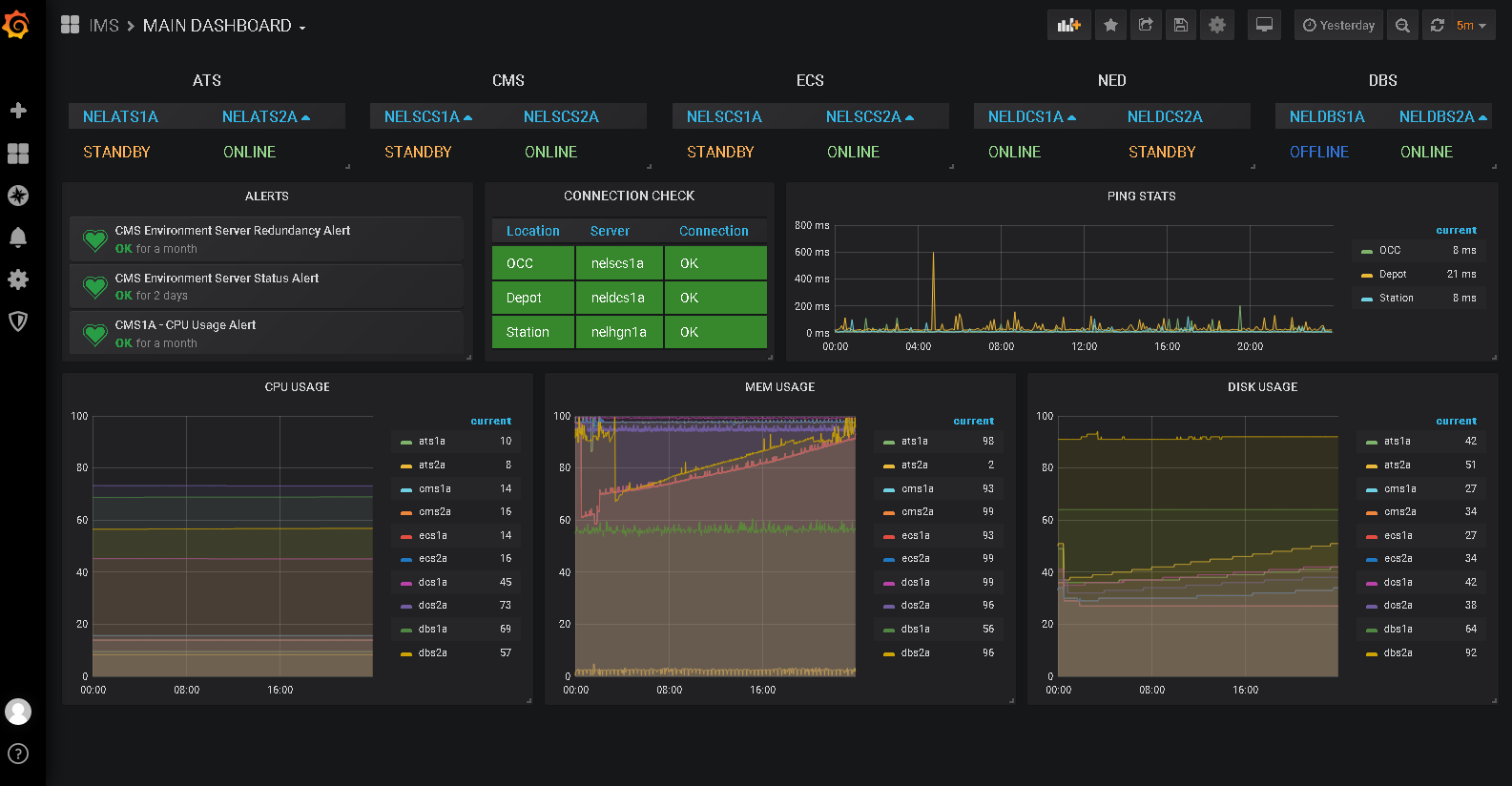The height and width of the screenshot is (786, 1512).
Task: Toggle OCC series in Ping Stats legend
Action: [x=1390, y=250]
